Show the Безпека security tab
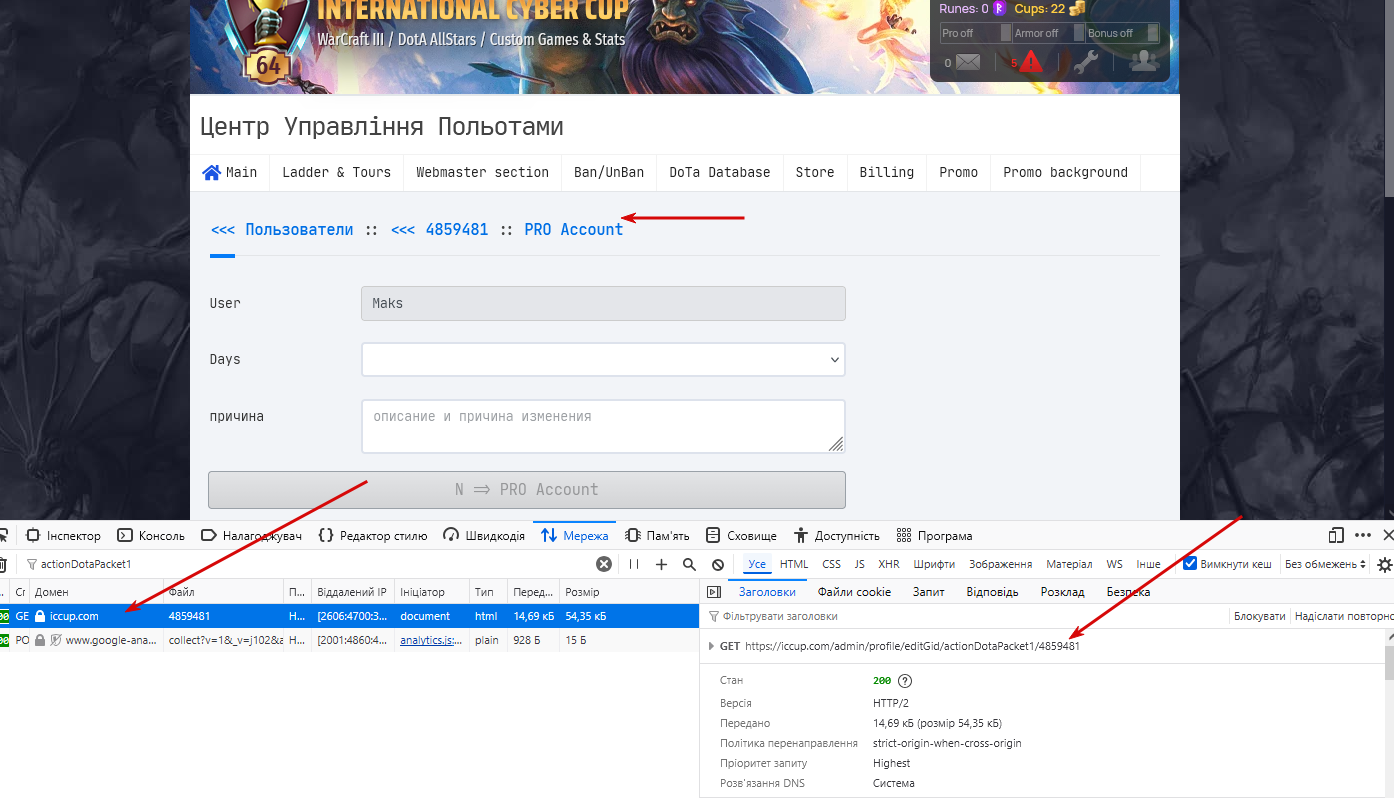This screenshot has height=798, width=1394. click(x=1128, y=592)
